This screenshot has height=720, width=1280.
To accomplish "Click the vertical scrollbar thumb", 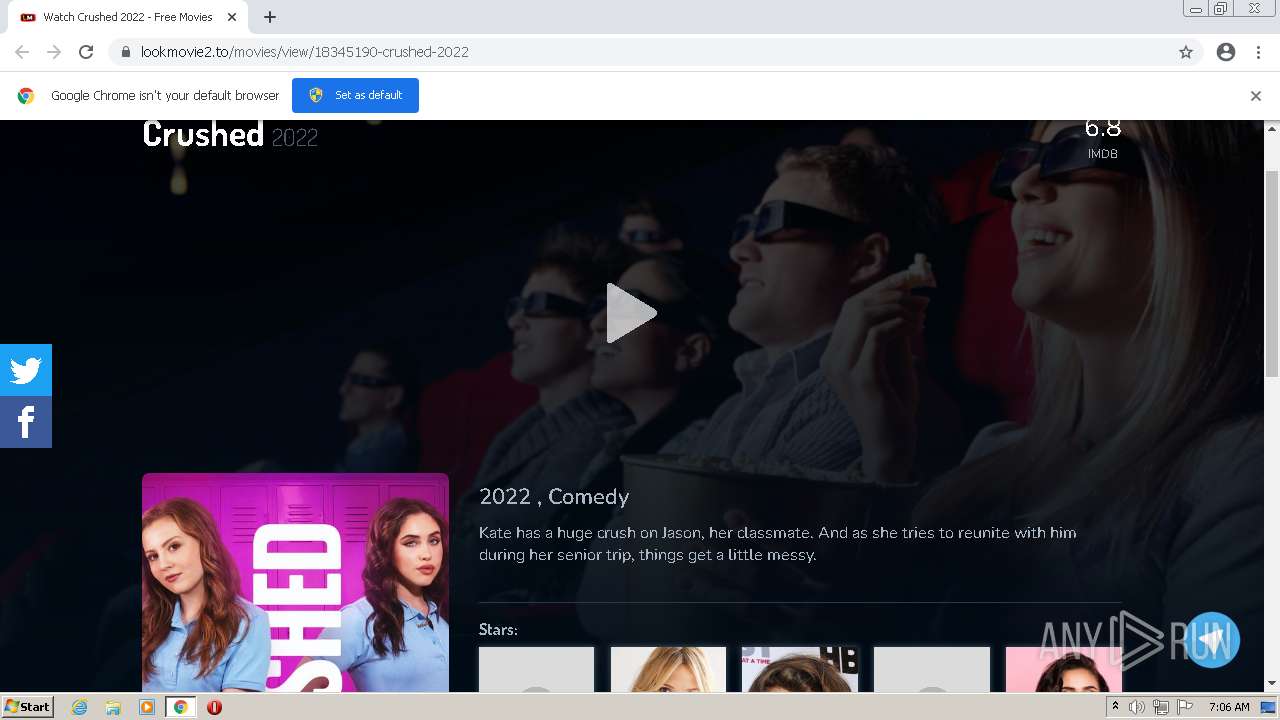I will click(x=1272, y=273).
